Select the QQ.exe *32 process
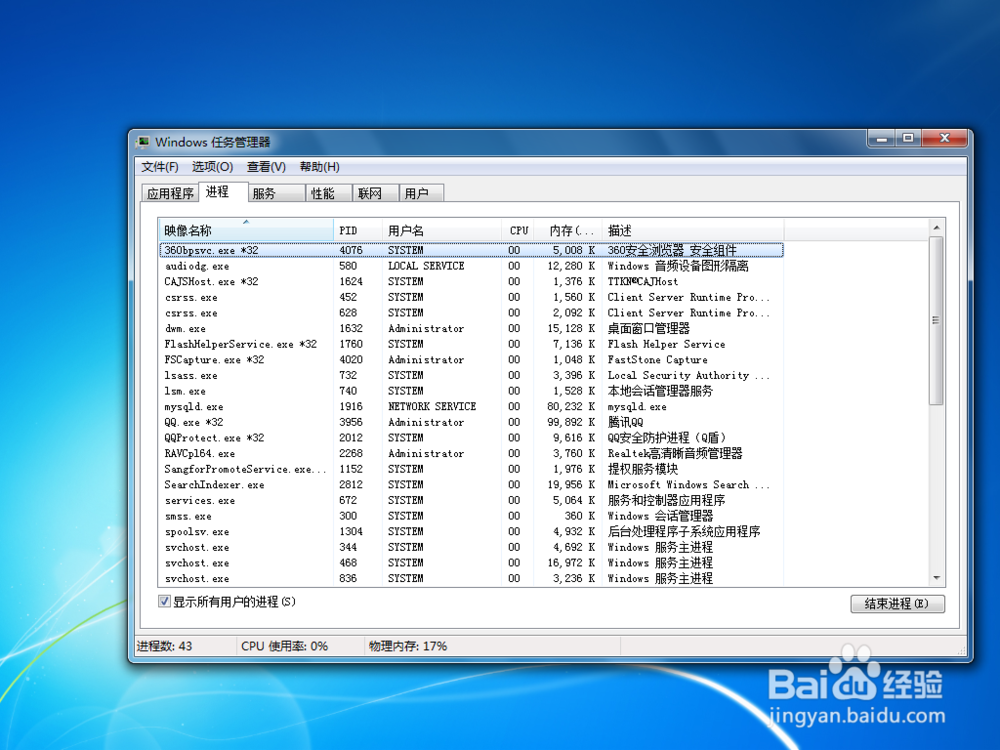Image resolution: width=1000 pixels, height=750 pixels. [x=471, y=422]
